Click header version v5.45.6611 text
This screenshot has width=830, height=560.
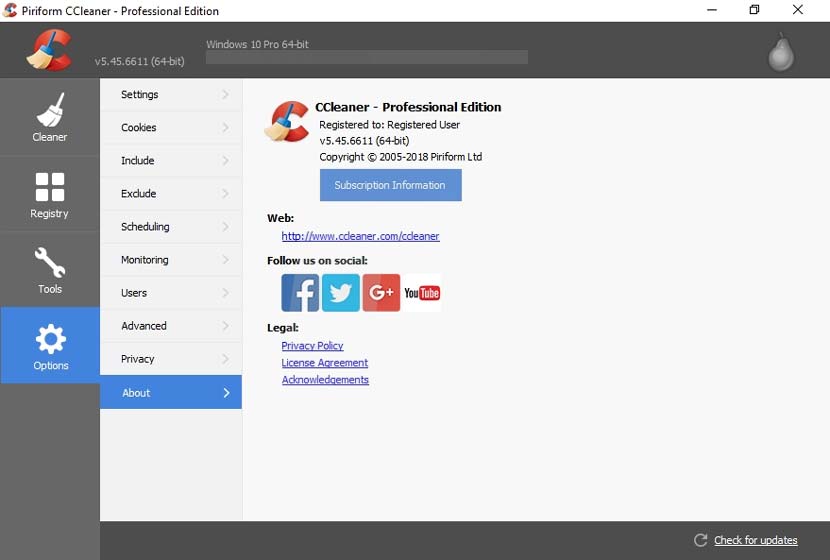click(140, 61)
